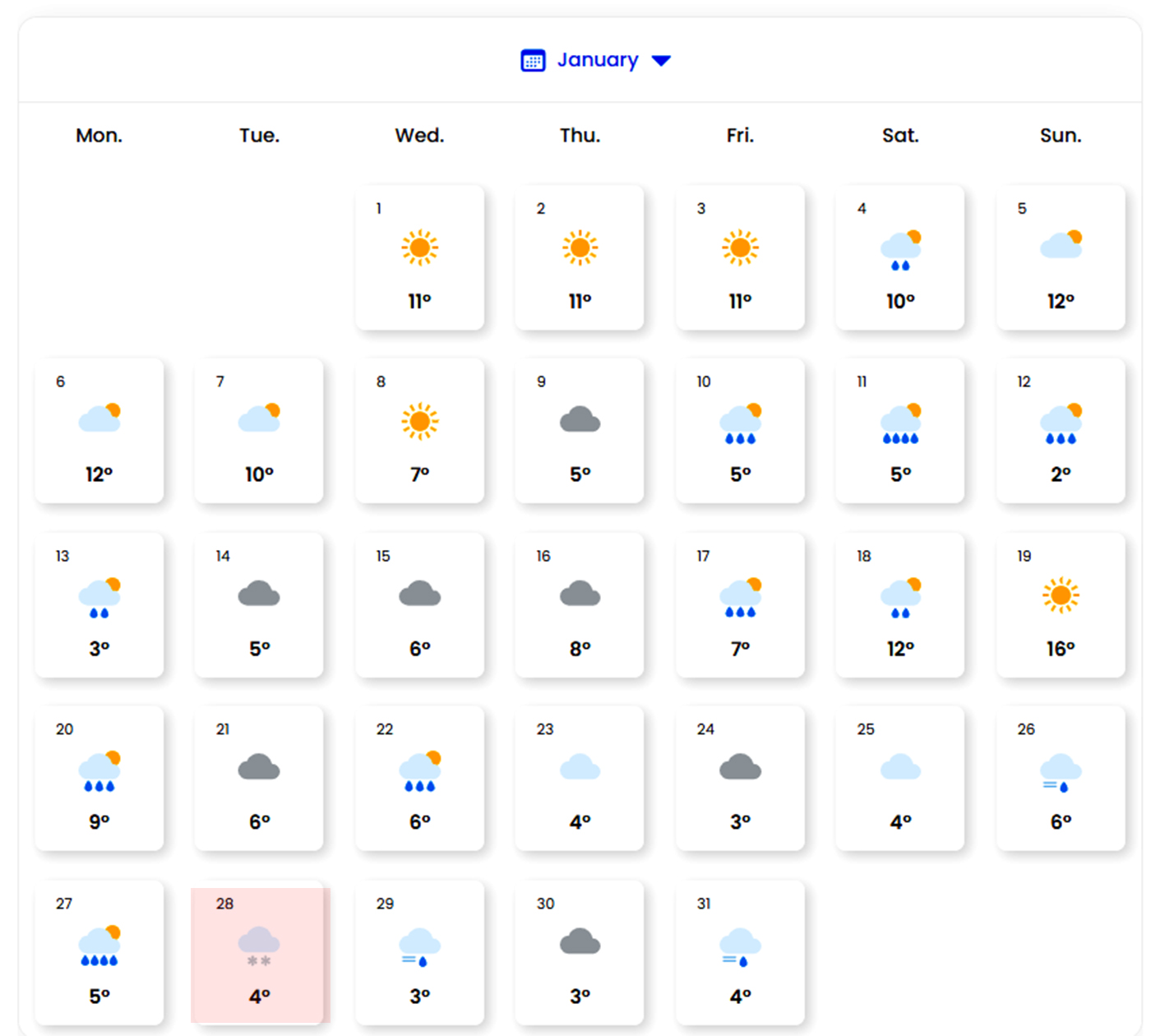Click the blue calendar icon beside January
The width and height of the screenshot is (1151, 1036).
pos(533,61)
